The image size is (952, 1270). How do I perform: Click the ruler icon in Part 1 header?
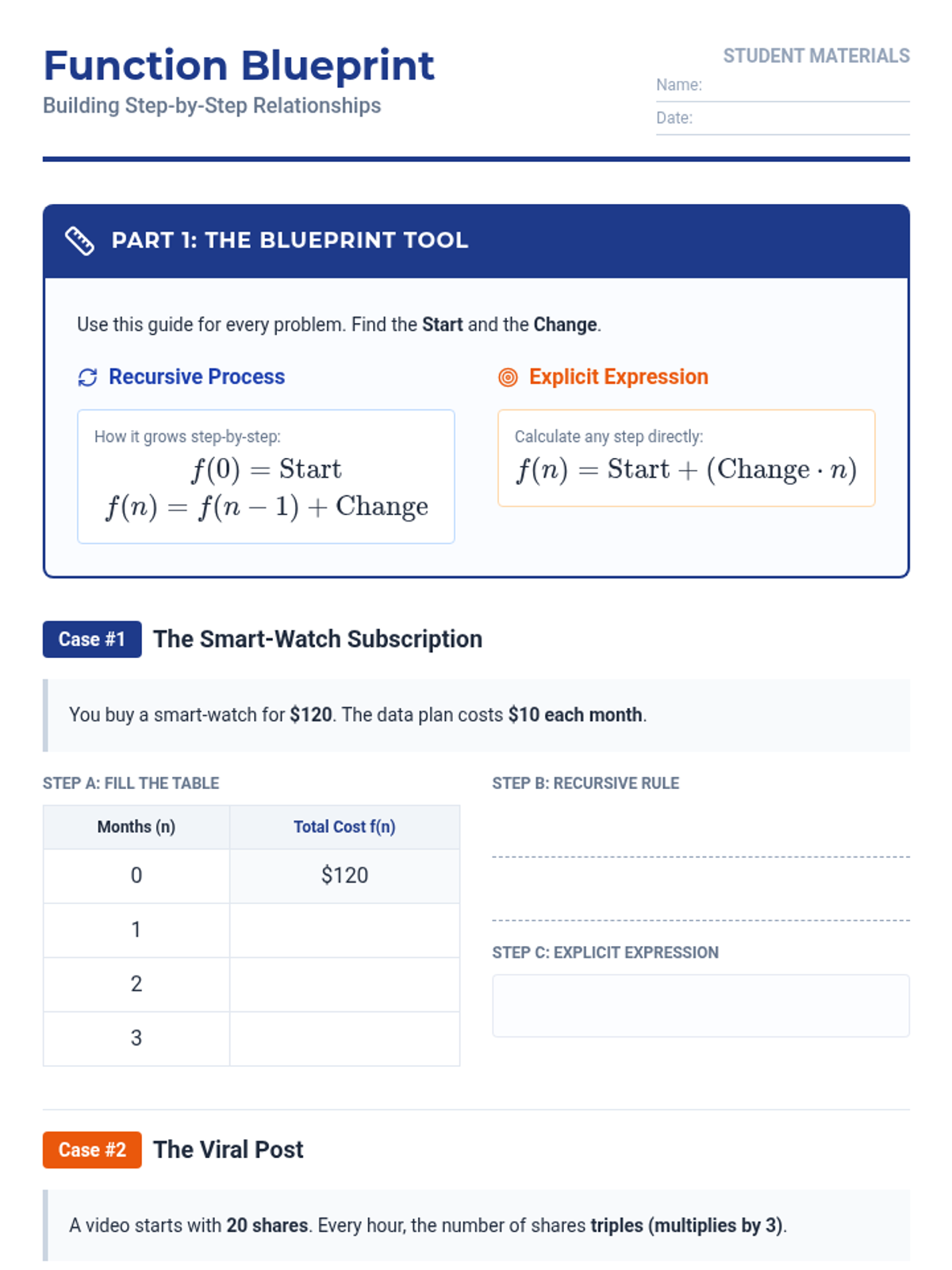(79, 241)
